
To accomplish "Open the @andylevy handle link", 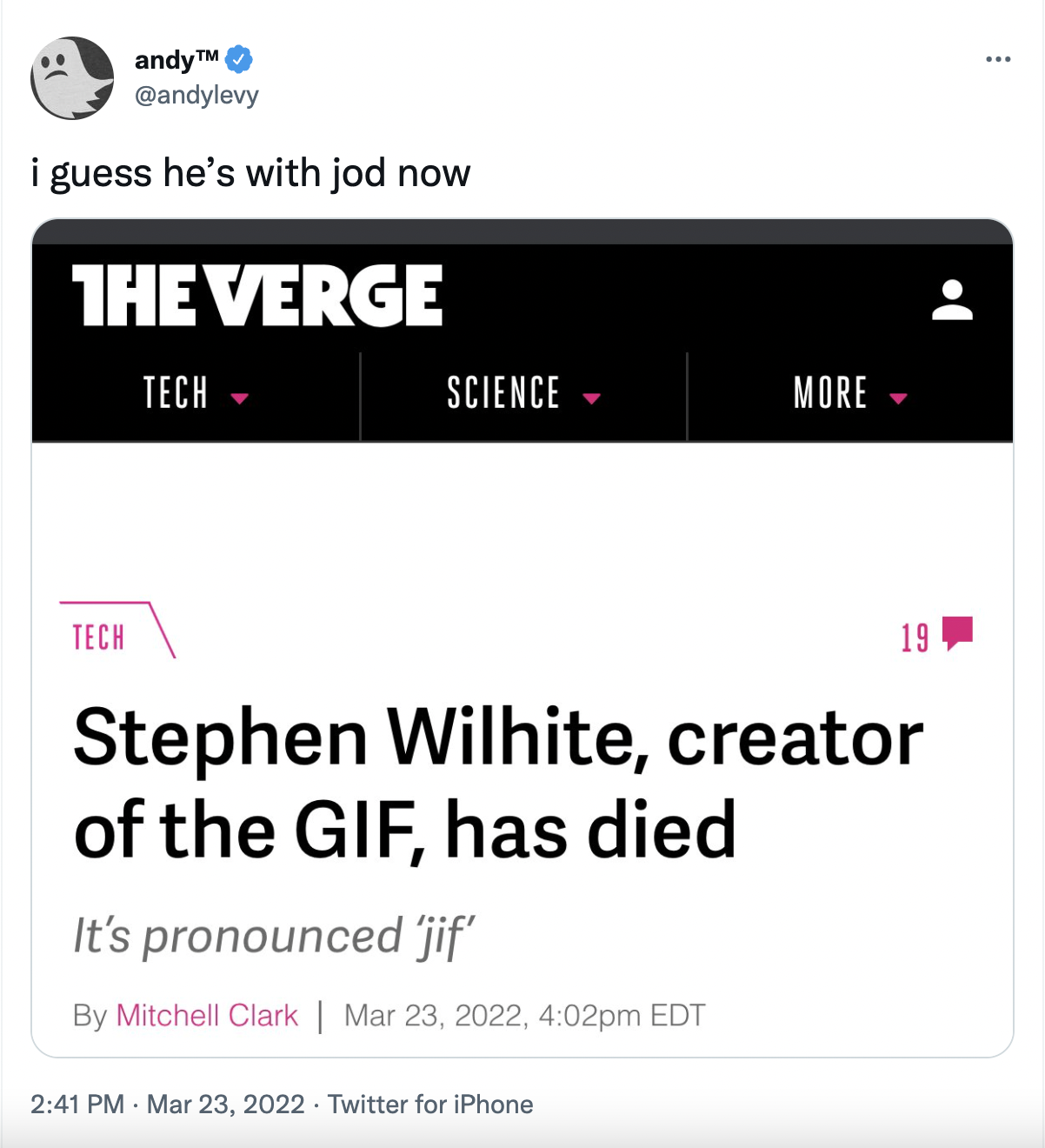I will click(x=196, y=95).
